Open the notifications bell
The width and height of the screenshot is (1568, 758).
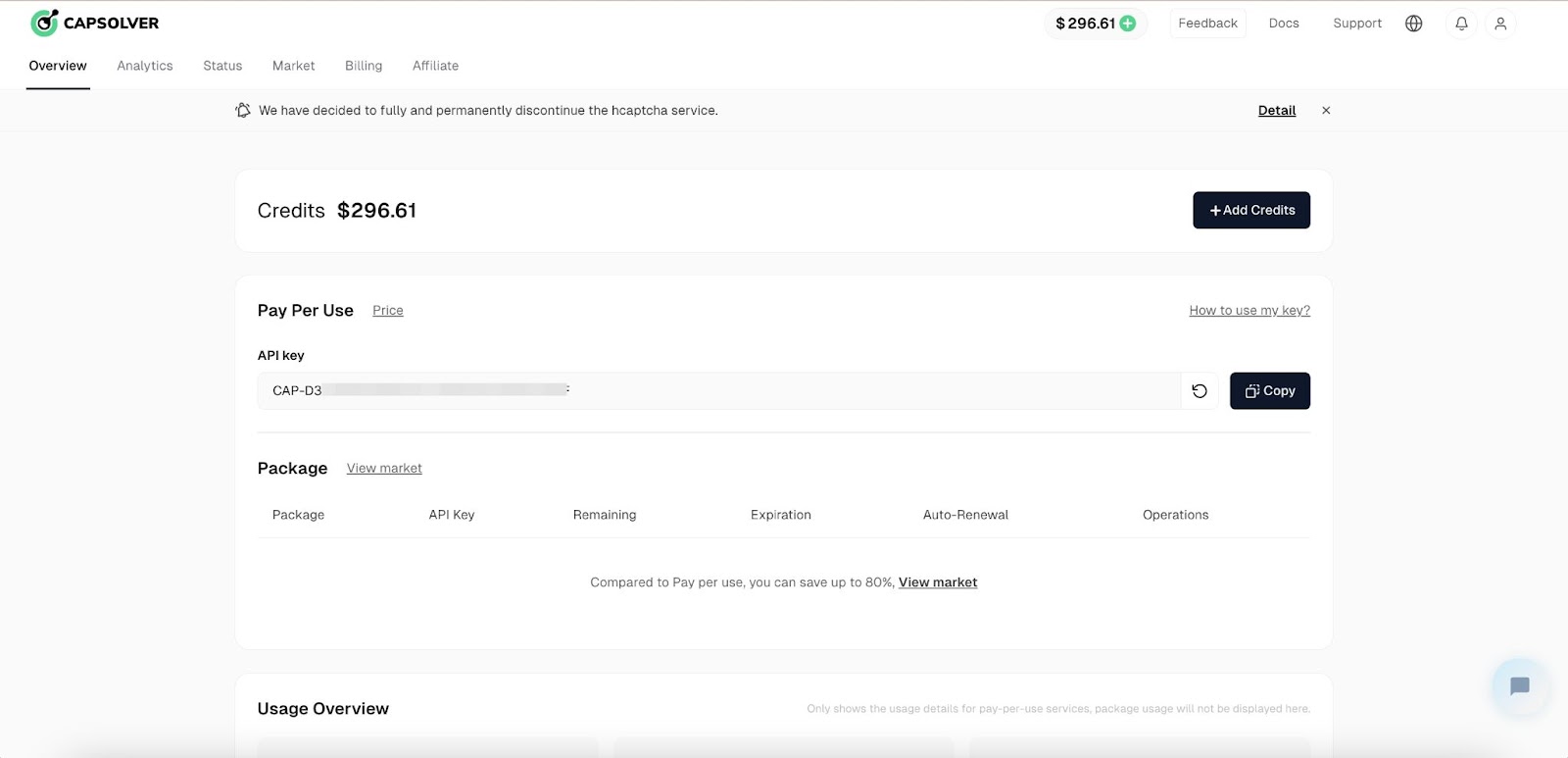[x=1461, y=24]
